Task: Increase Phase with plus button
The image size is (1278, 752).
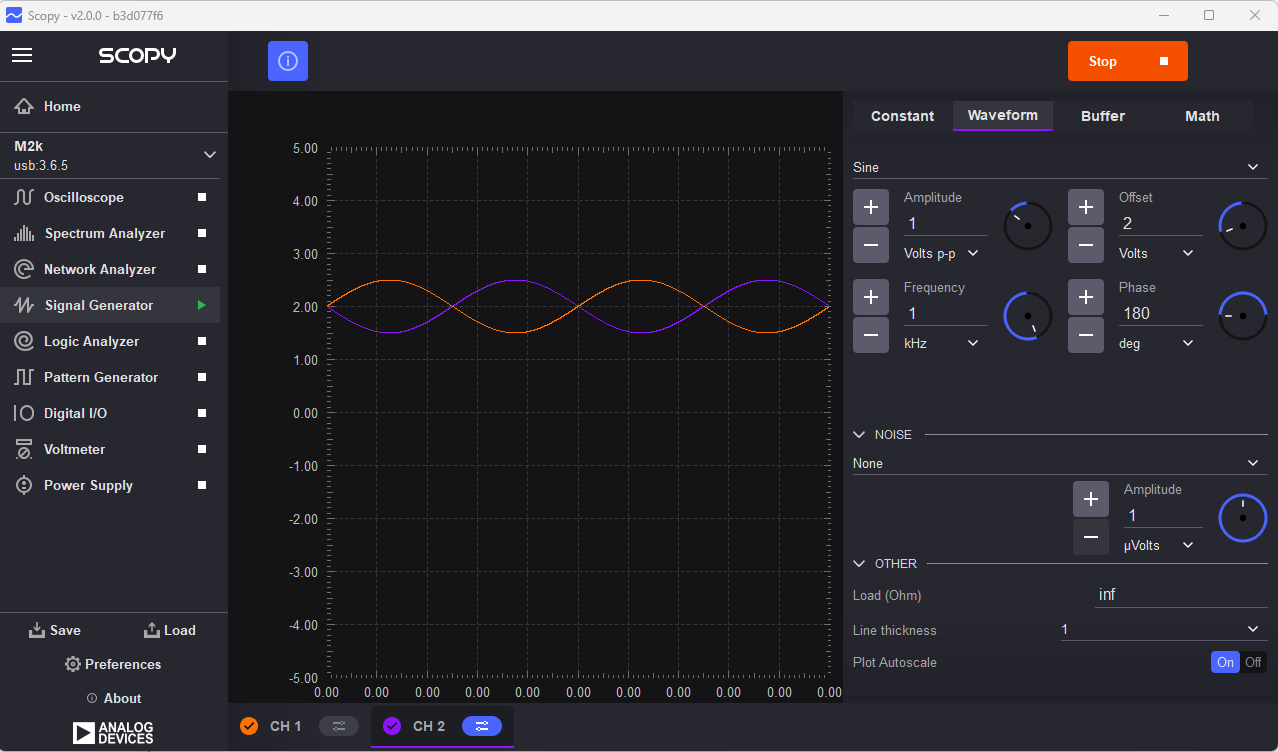Action: pyautogui.click(x=1086, y=297)
